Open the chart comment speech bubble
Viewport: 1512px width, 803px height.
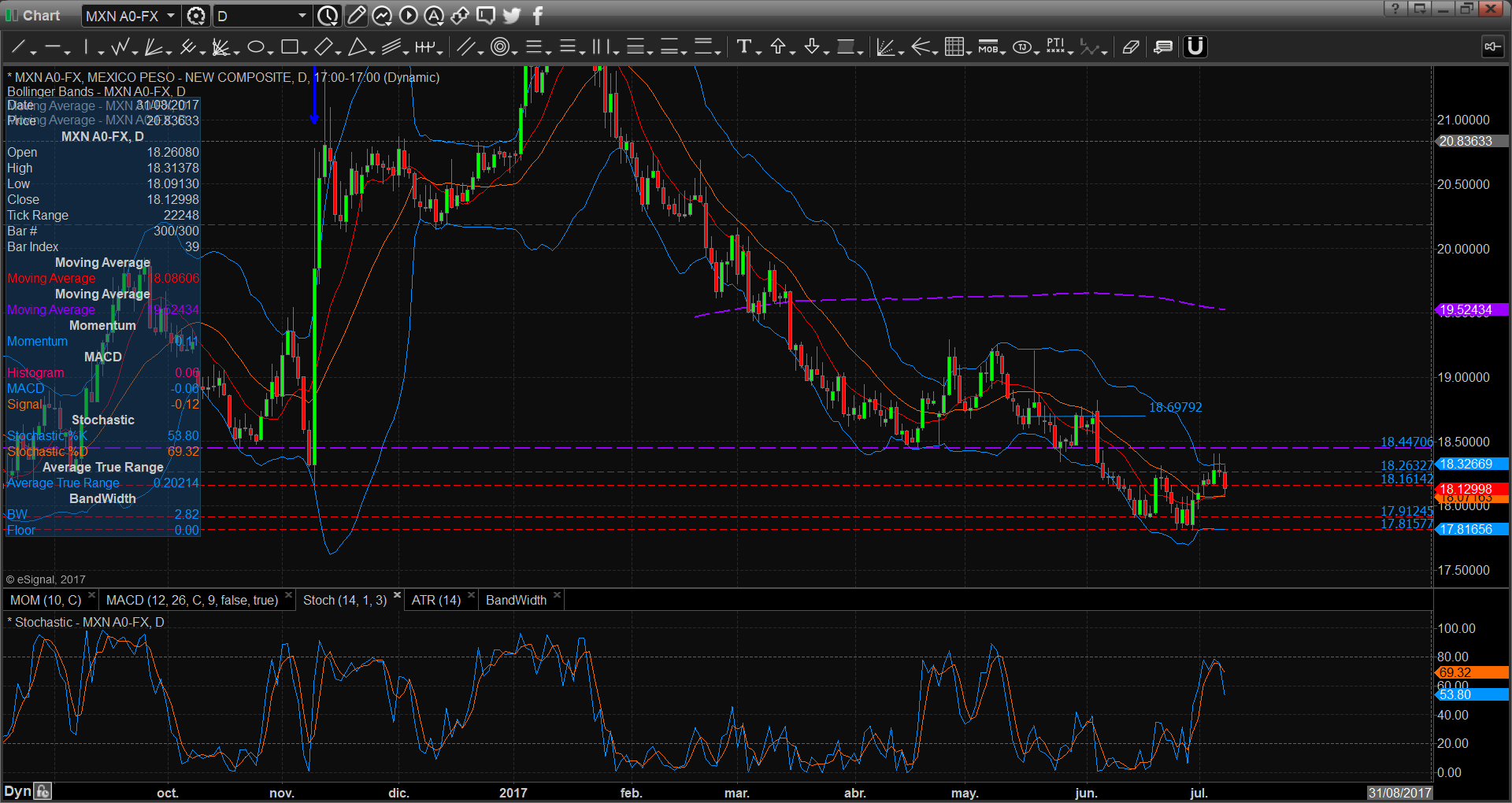486,16
